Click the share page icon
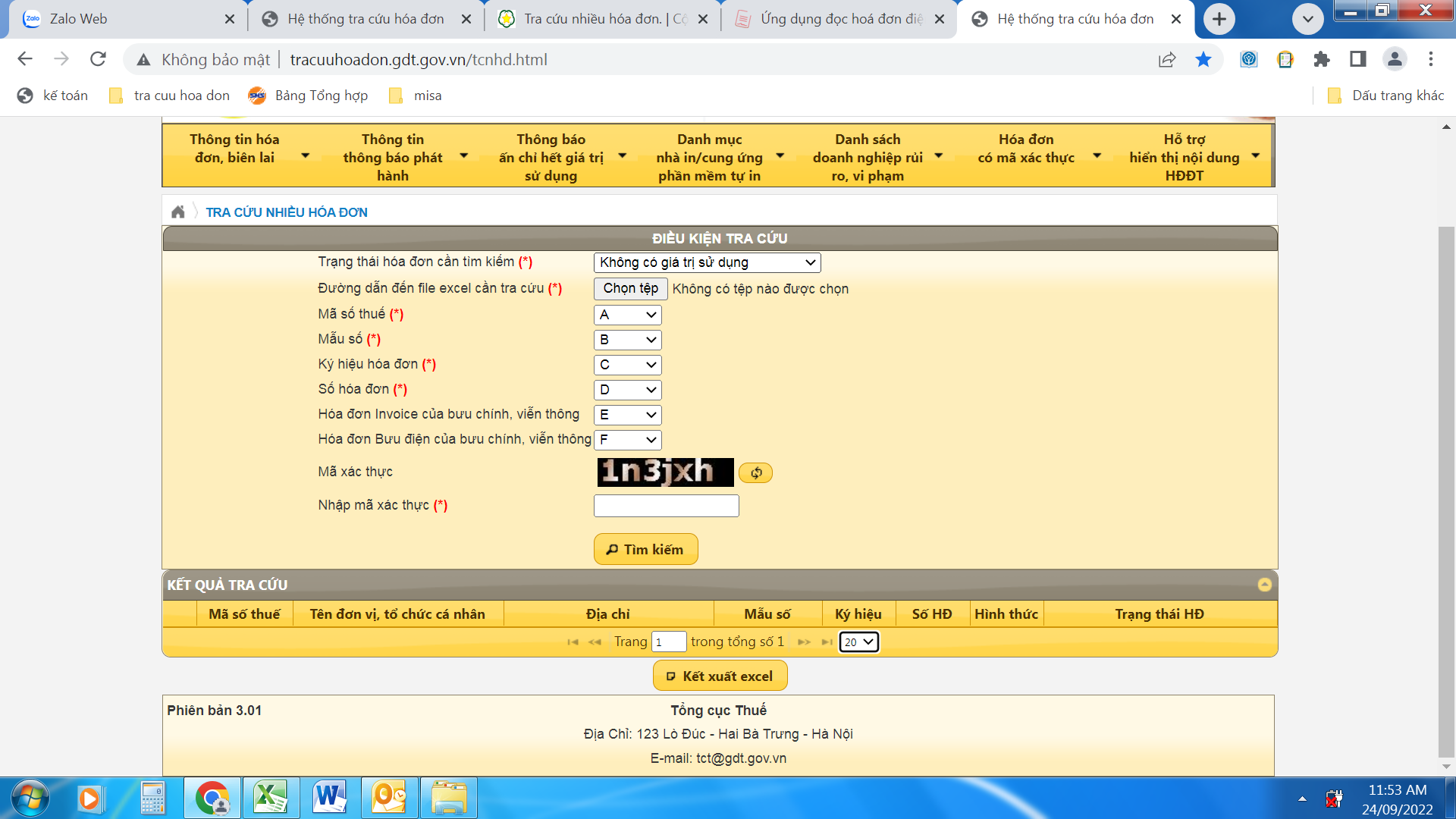 point(1167,60)
